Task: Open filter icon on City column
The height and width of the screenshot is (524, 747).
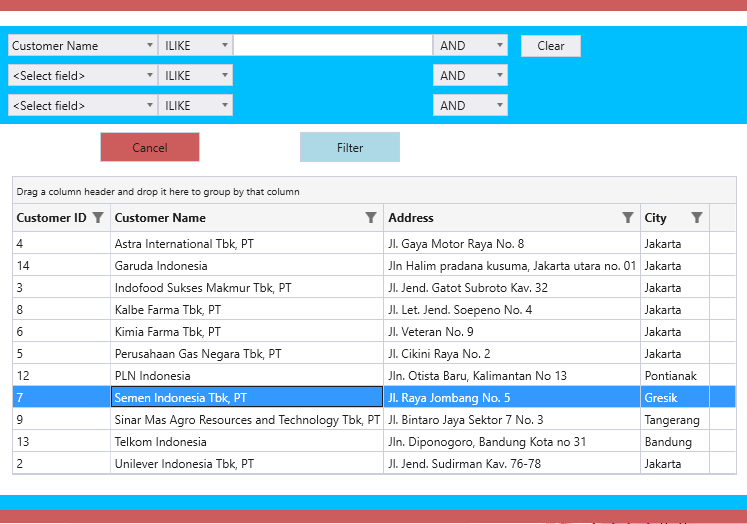Action: click(697, 218)
